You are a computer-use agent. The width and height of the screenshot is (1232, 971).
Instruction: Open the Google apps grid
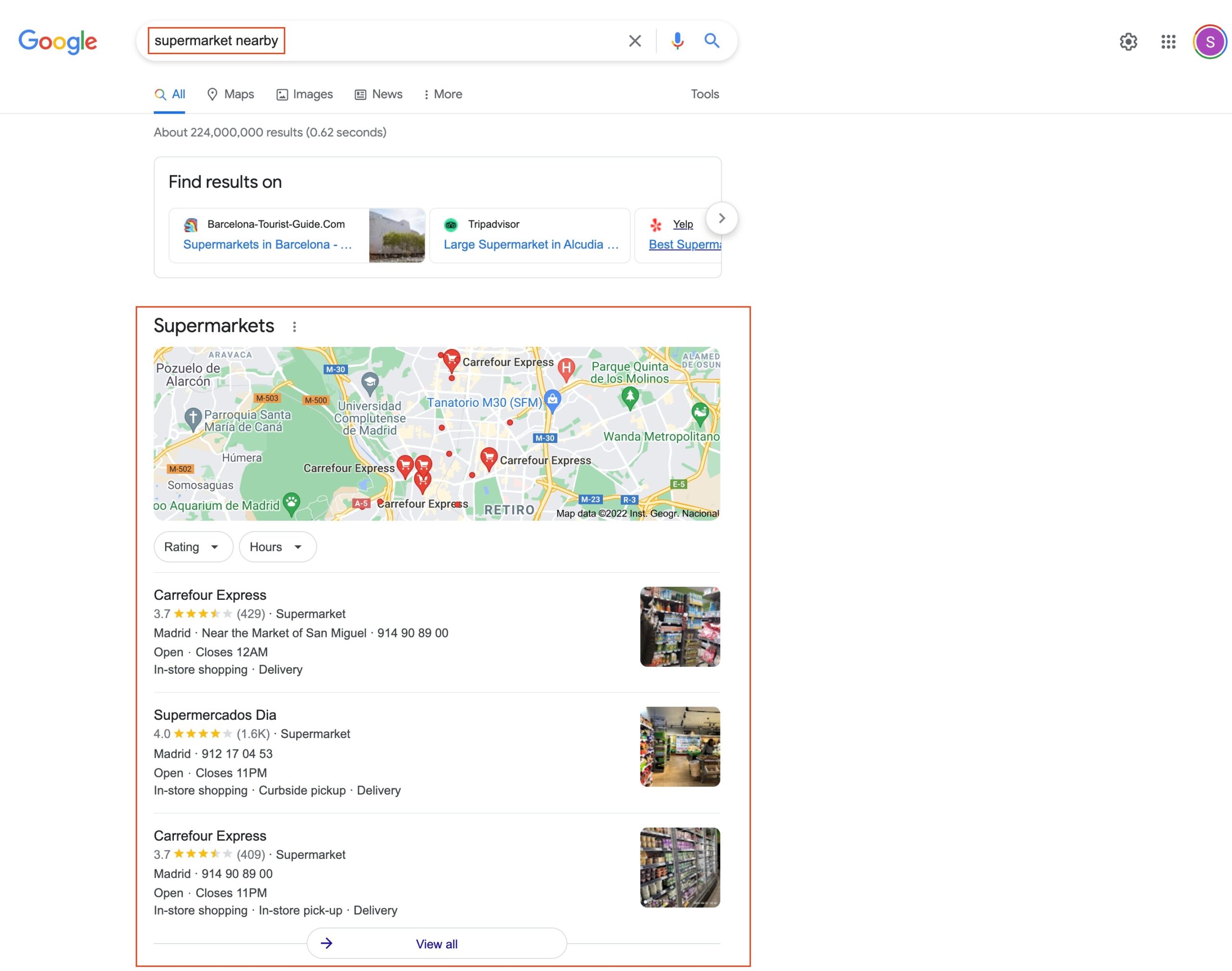(x=1168, y=41)
